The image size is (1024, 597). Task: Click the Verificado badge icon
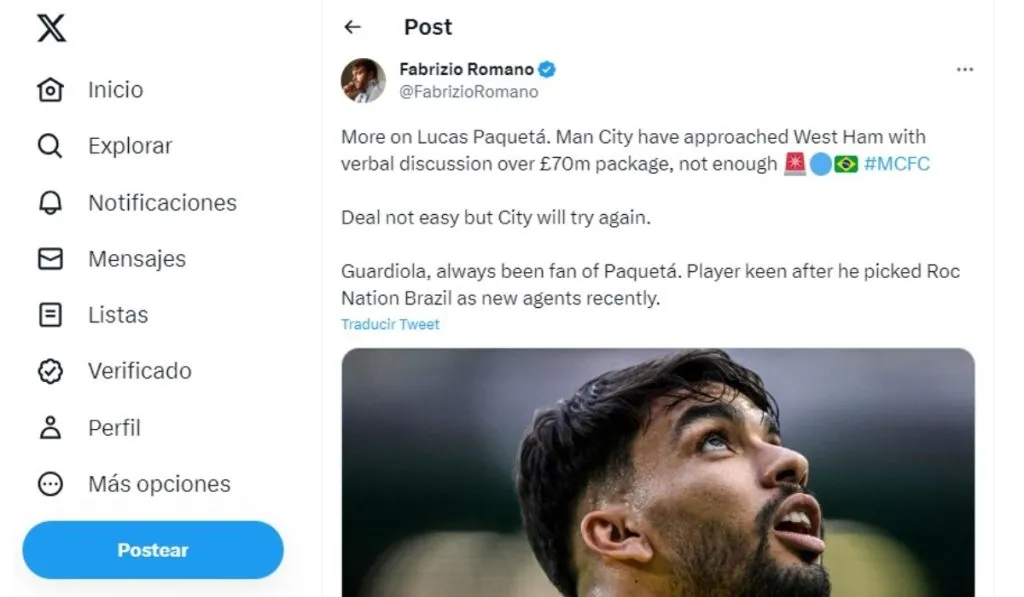[x=50, y=371]
